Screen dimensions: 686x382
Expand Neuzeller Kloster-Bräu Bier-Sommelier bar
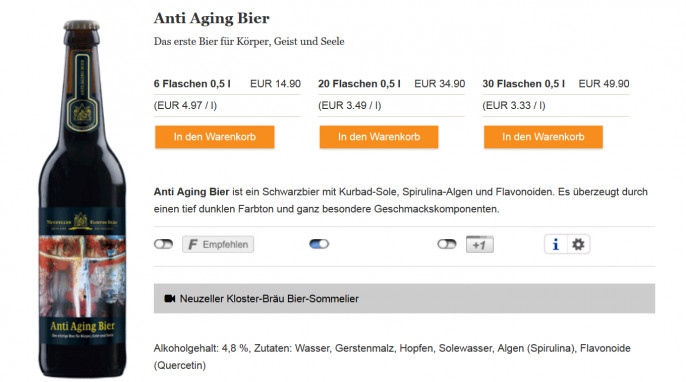(x=404, y=298)
